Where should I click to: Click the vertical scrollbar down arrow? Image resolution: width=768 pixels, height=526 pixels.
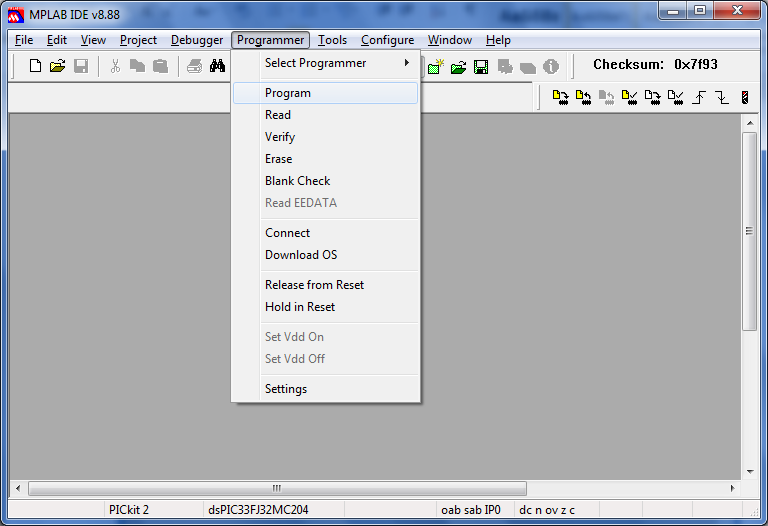pyautogui.click(x=750, y=472)
